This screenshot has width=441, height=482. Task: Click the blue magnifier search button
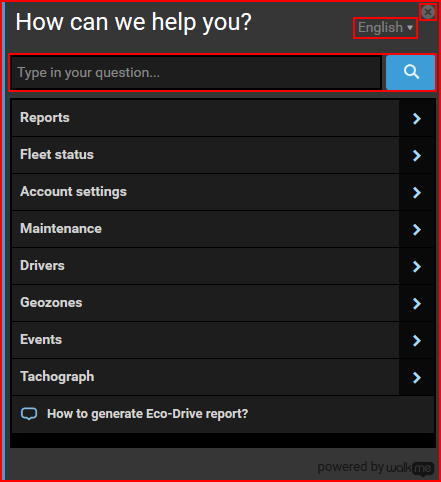tap(410, 72)
